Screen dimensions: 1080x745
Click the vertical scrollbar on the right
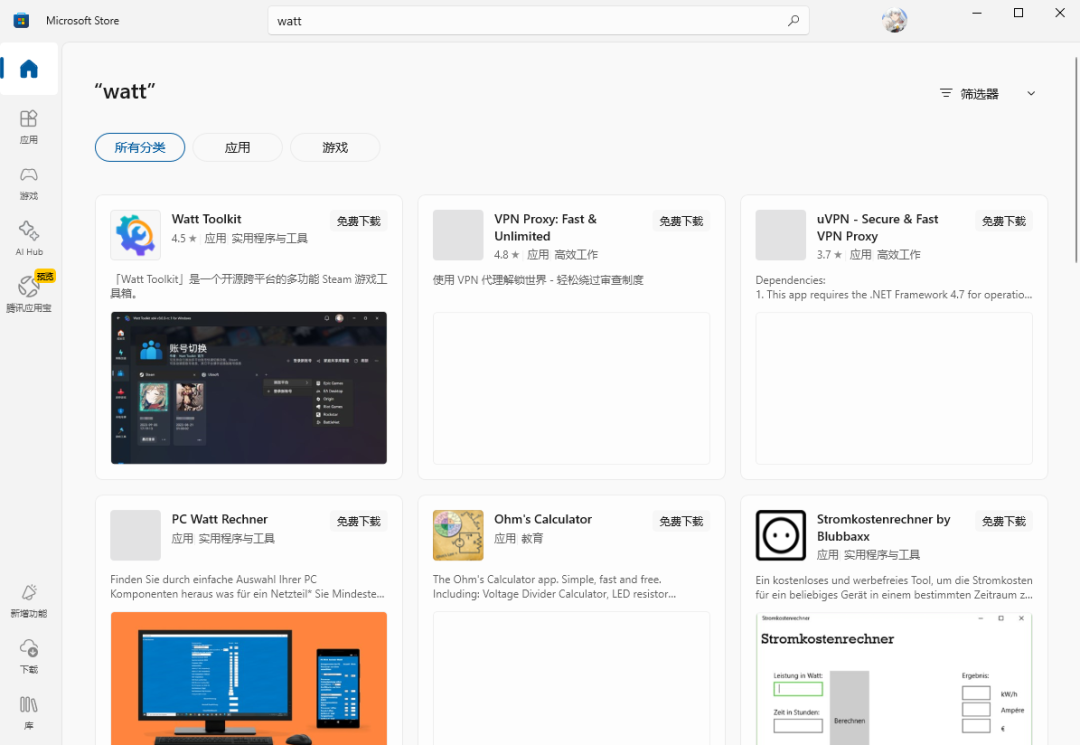(1076, 160)
